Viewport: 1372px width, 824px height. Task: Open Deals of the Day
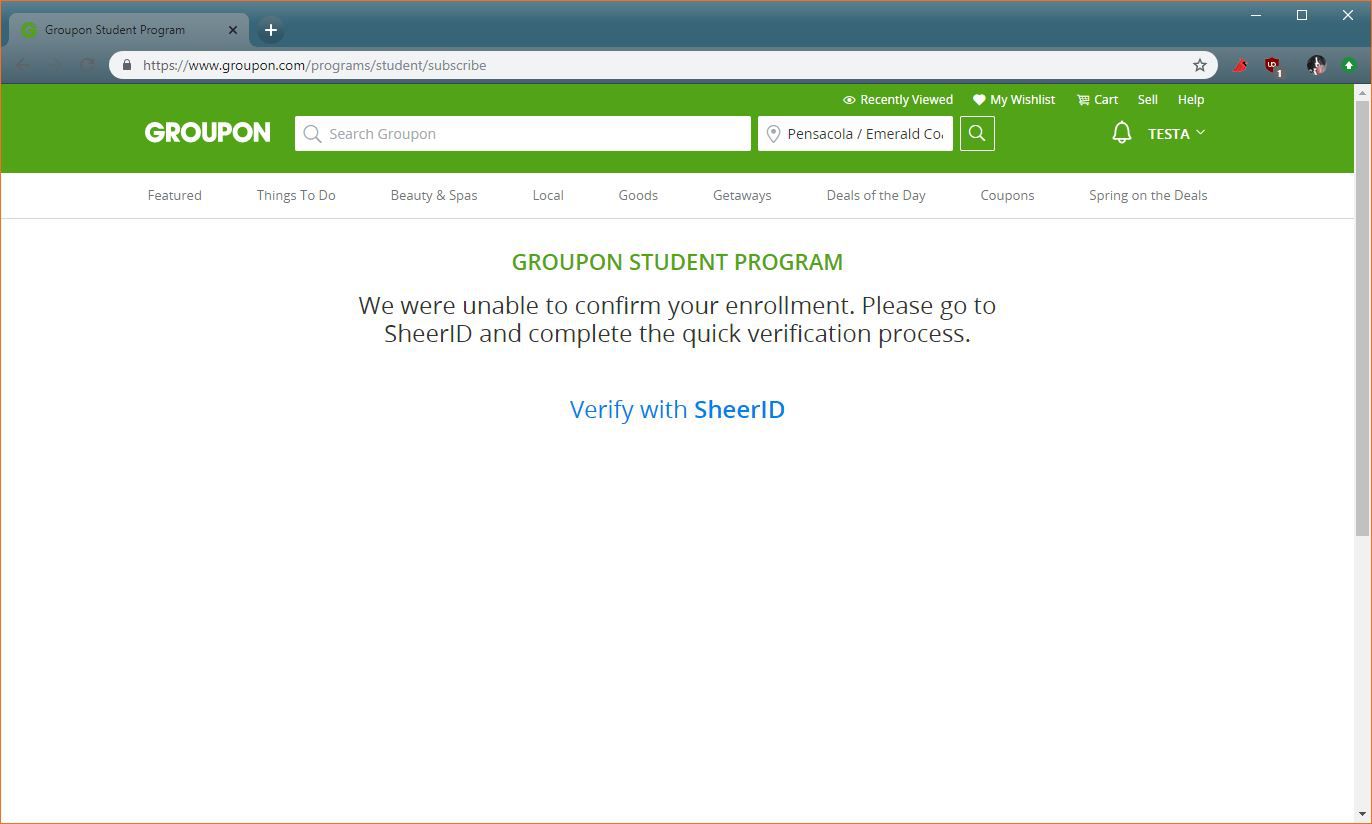(x=876, y=195)
